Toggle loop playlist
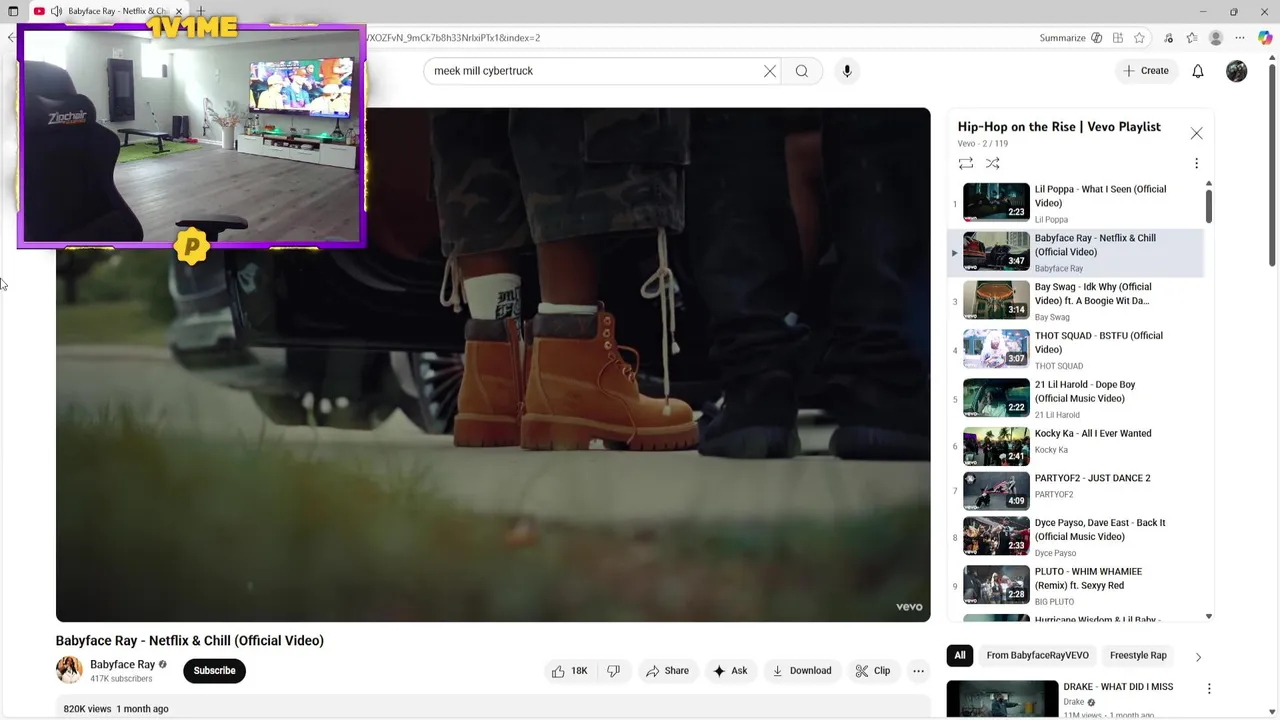1280x720 pixels. point(966,163)
